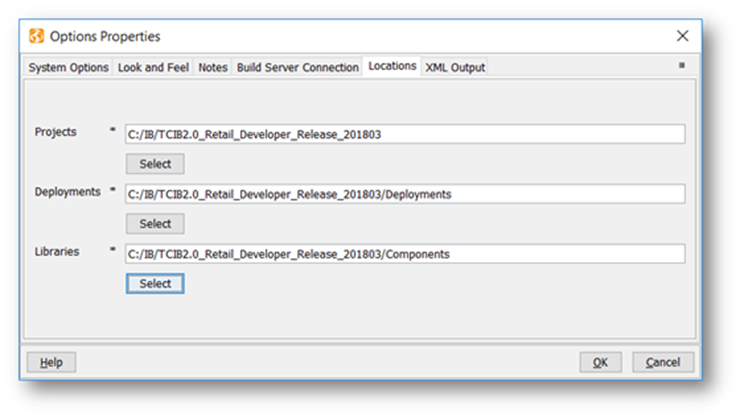The width and height of the screenshot is (740, 418).
Task: Click into the Projects path field
Action: tap(405, 134)
